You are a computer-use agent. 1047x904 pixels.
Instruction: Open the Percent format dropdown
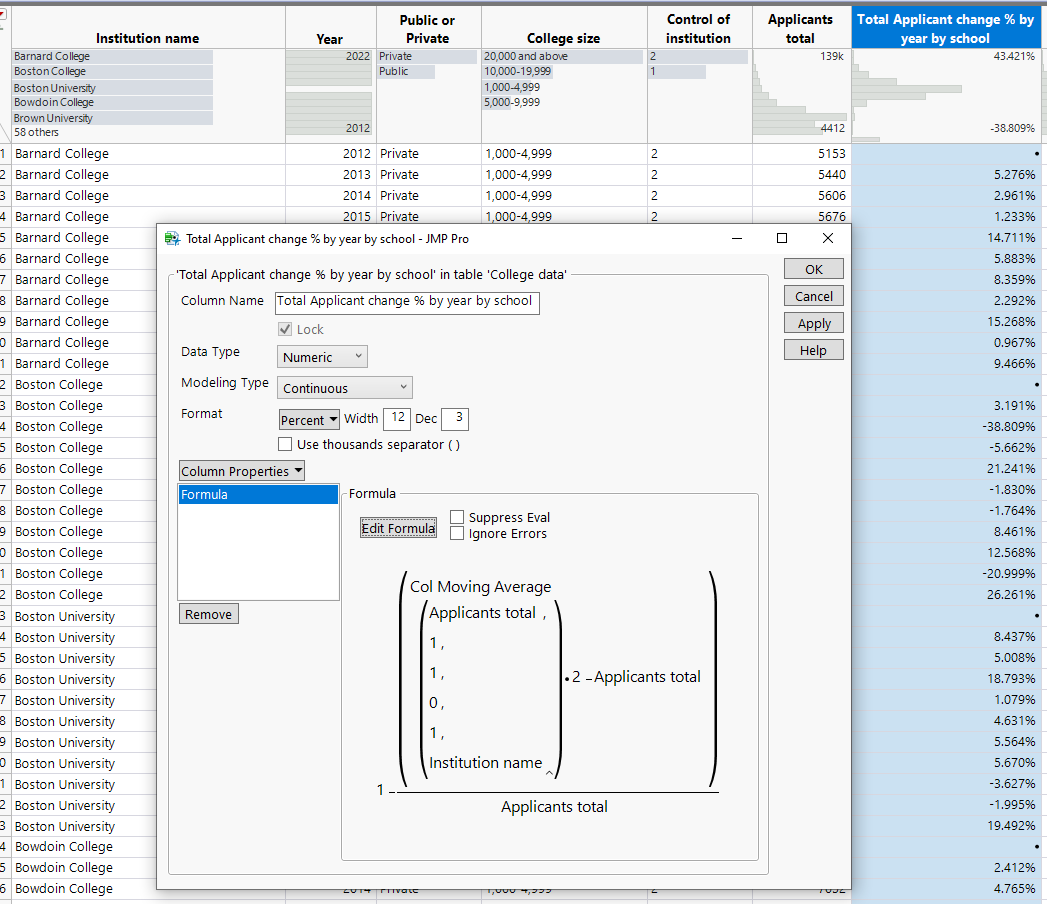(308, 419)
